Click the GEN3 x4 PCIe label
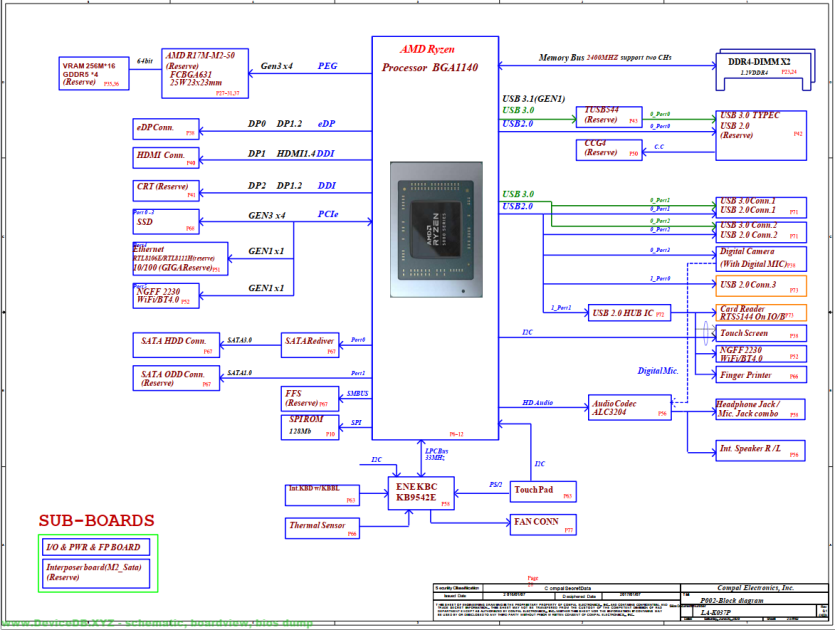 pyautogui.click(x=293, y=215)
